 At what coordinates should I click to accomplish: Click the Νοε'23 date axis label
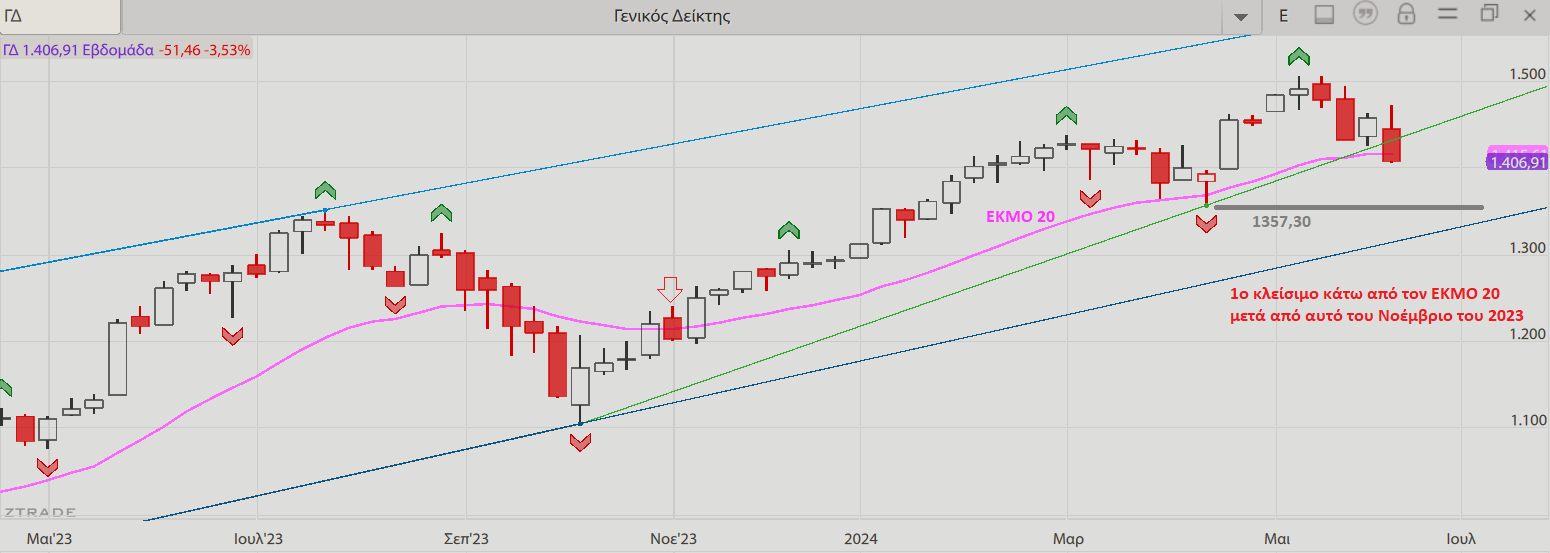[674, 538]
